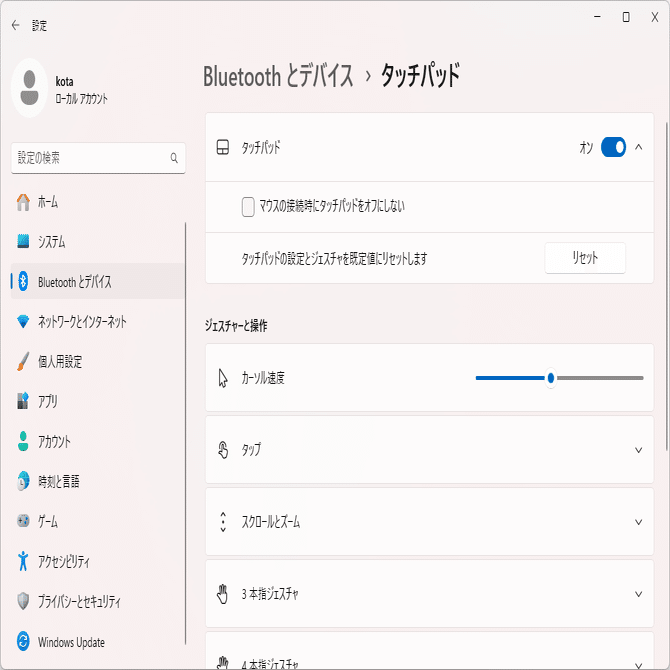The height and width of the screenshot is (670, 670).
Task: Turn off the タッチパッド toggle switch
Action: (613, 148)
